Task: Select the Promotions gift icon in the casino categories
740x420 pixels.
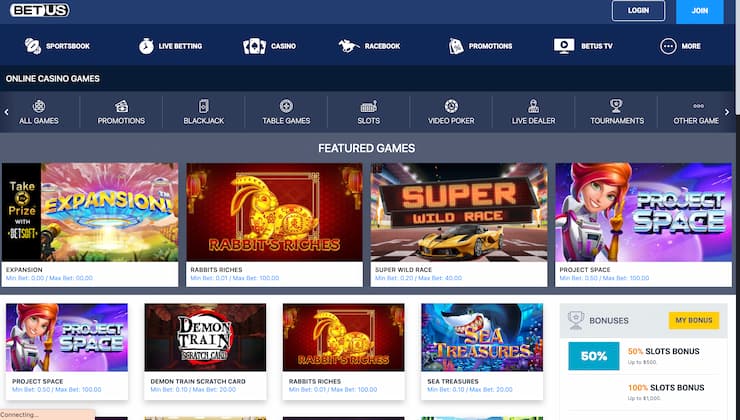Action: [x=121, y=106]
